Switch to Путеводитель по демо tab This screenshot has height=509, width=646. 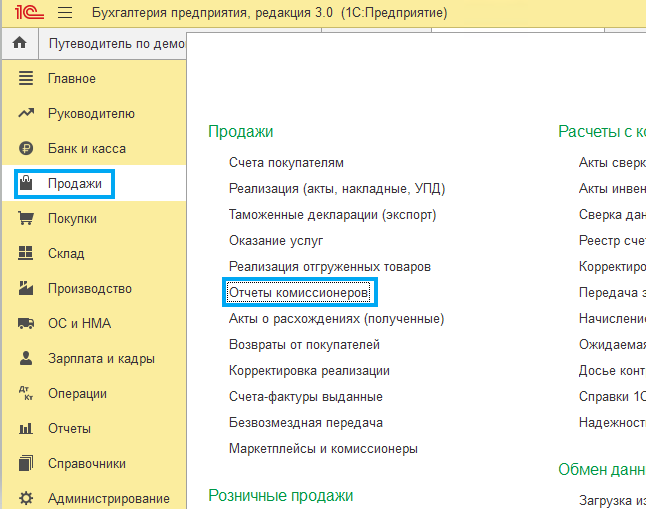click(116, 44)
